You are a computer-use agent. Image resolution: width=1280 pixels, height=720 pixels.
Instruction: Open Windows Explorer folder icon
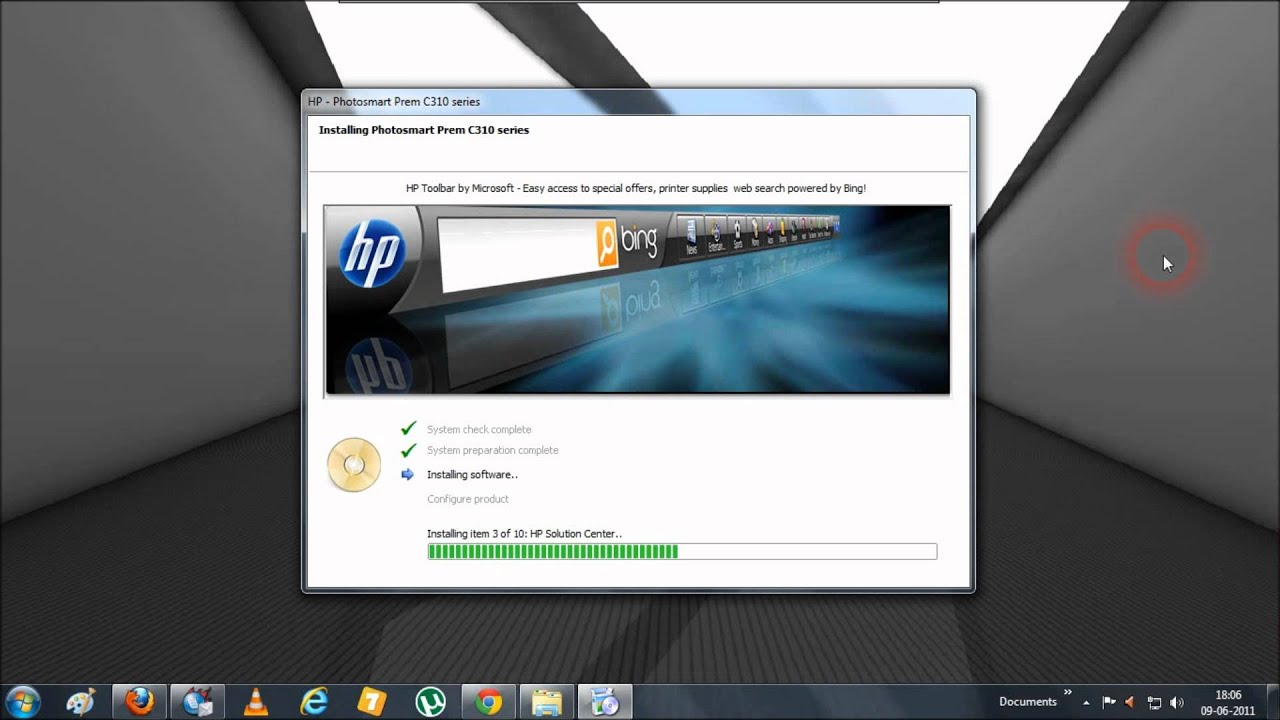pyautogui.click(x=547, y=702)
